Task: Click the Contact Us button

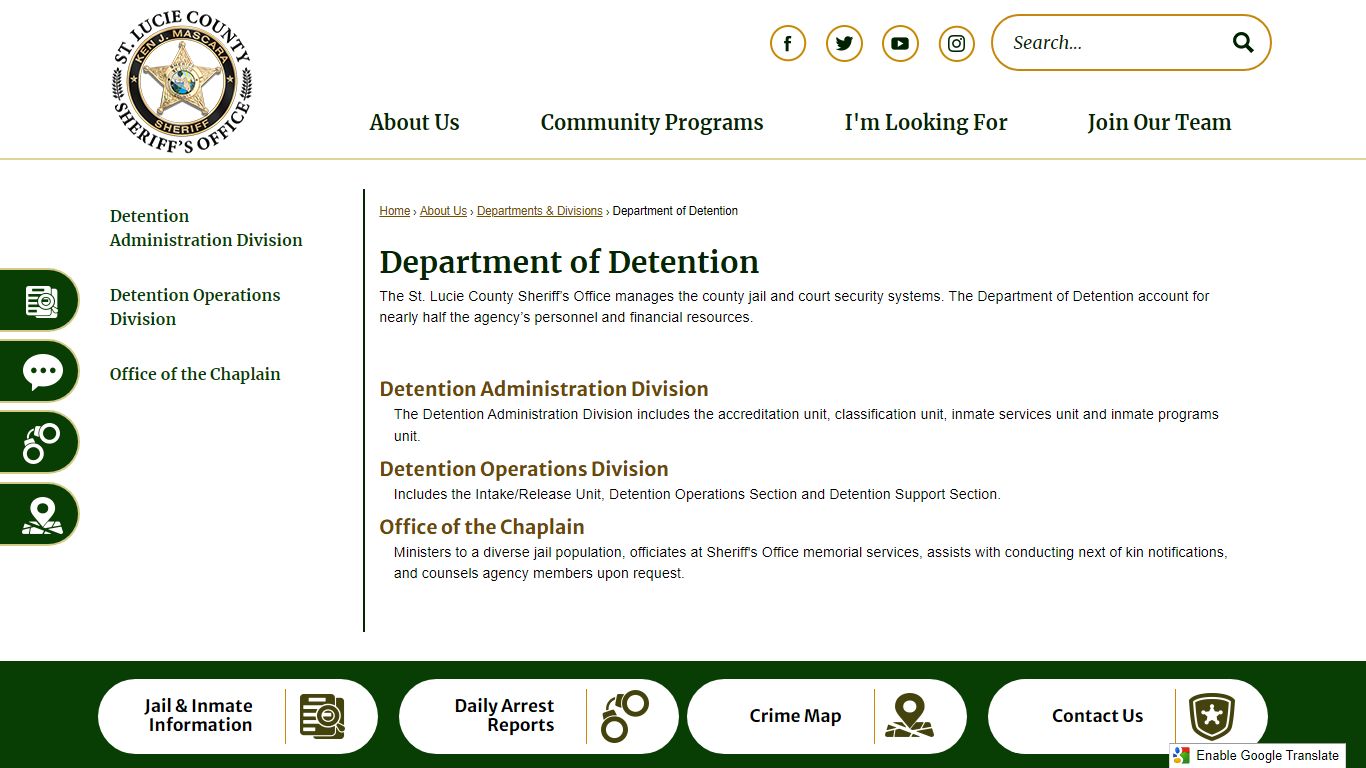Action: pyautogui.click(x=1128, y=716)
